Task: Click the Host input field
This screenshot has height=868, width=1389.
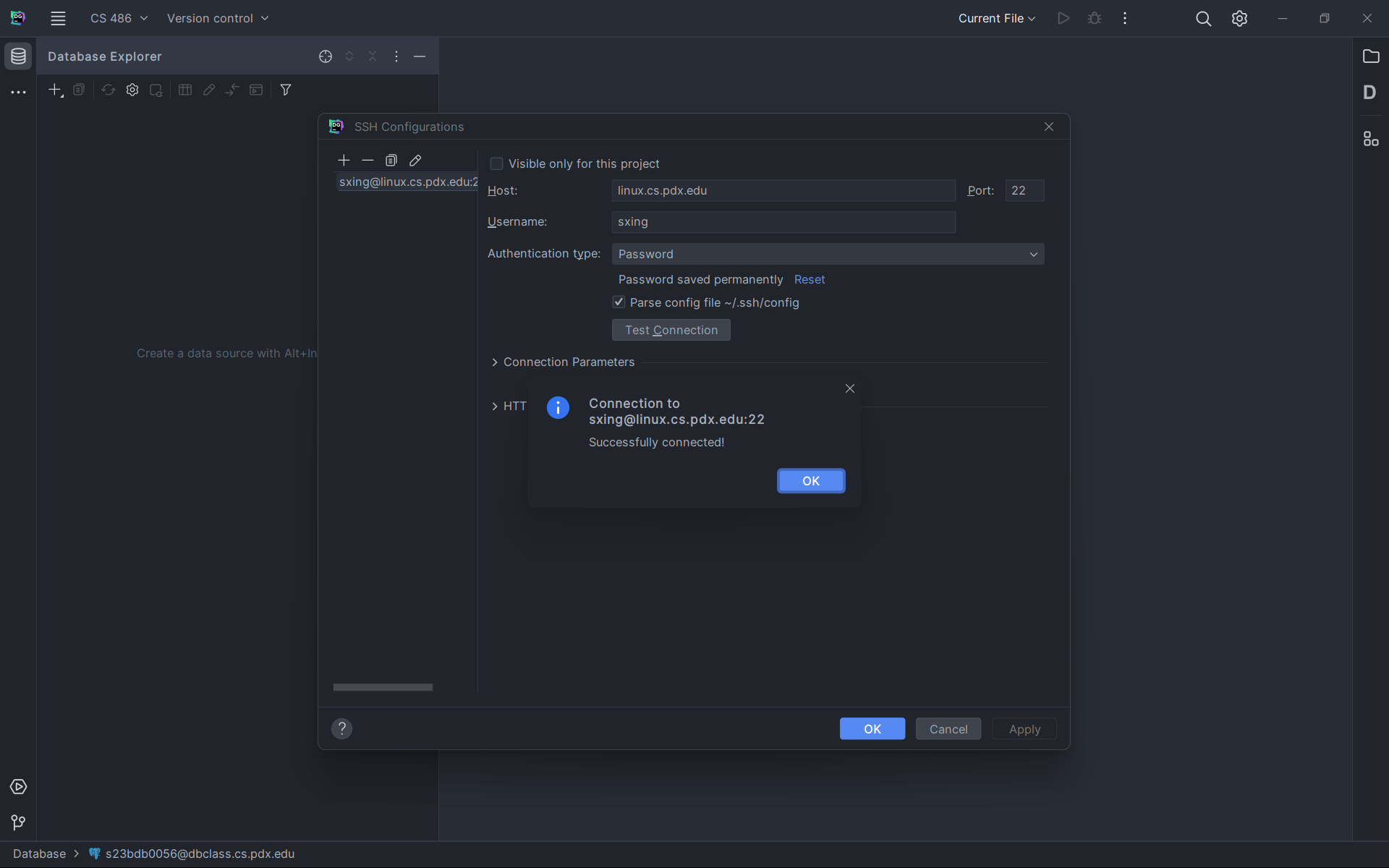Action: pos(783,190)
